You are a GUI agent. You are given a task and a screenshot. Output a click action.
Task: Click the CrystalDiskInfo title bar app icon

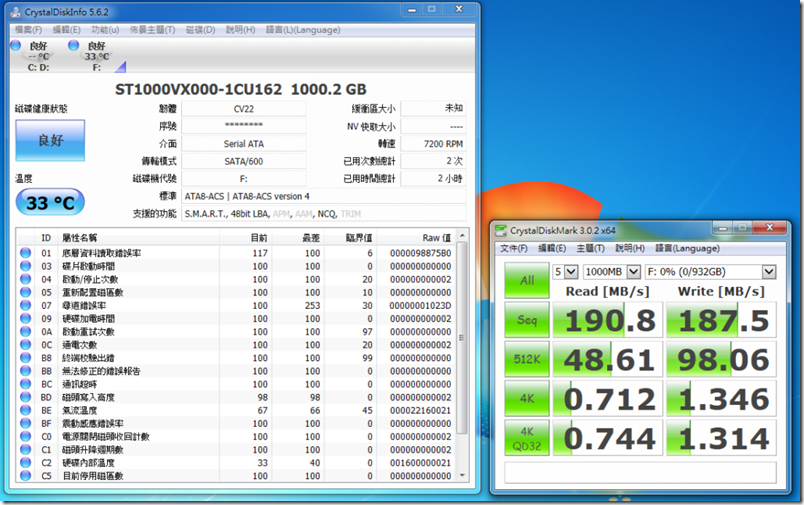pyautogui.click(x=15, y=12)
